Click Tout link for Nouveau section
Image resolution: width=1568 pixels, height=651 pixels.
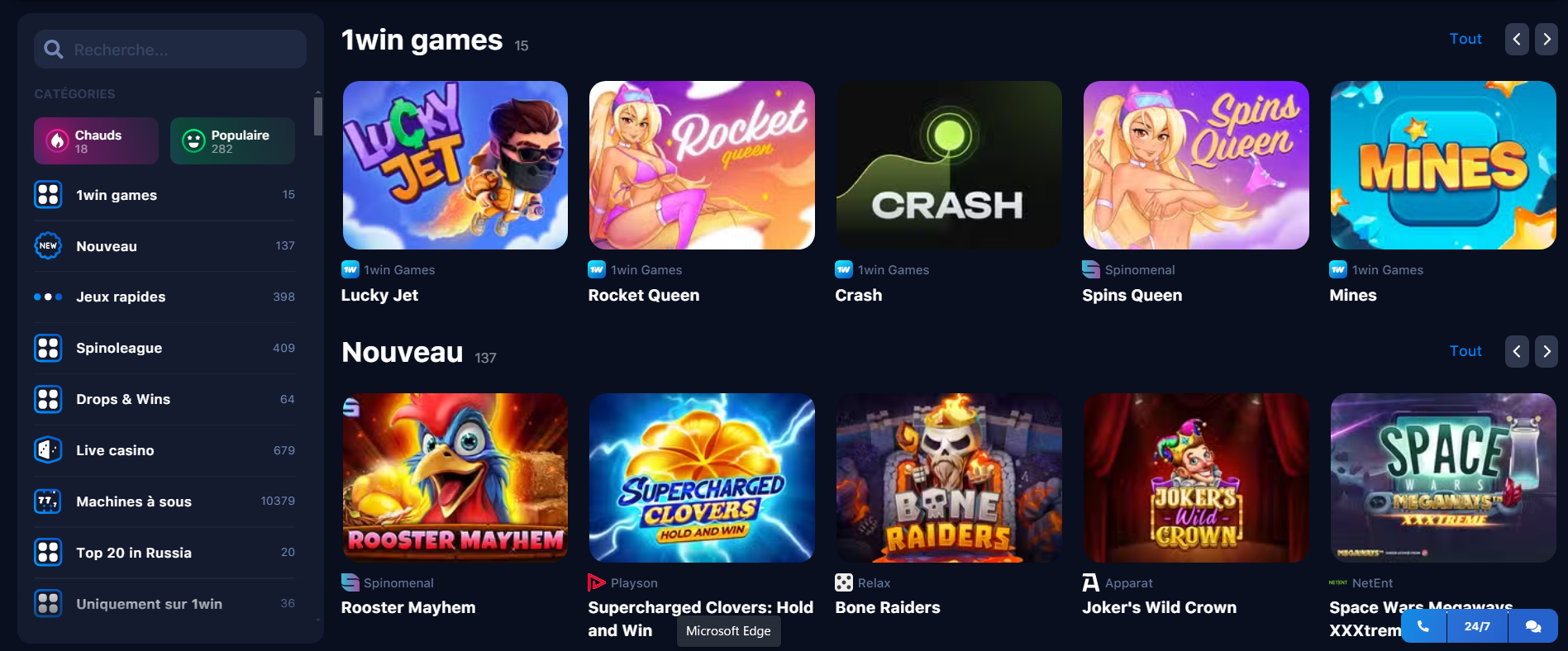point(1466,351)
